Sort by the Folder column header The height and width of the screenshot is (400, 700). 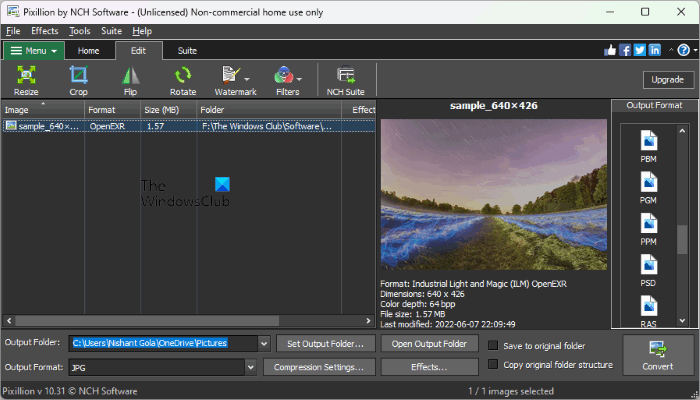click(x=269, y=110)
